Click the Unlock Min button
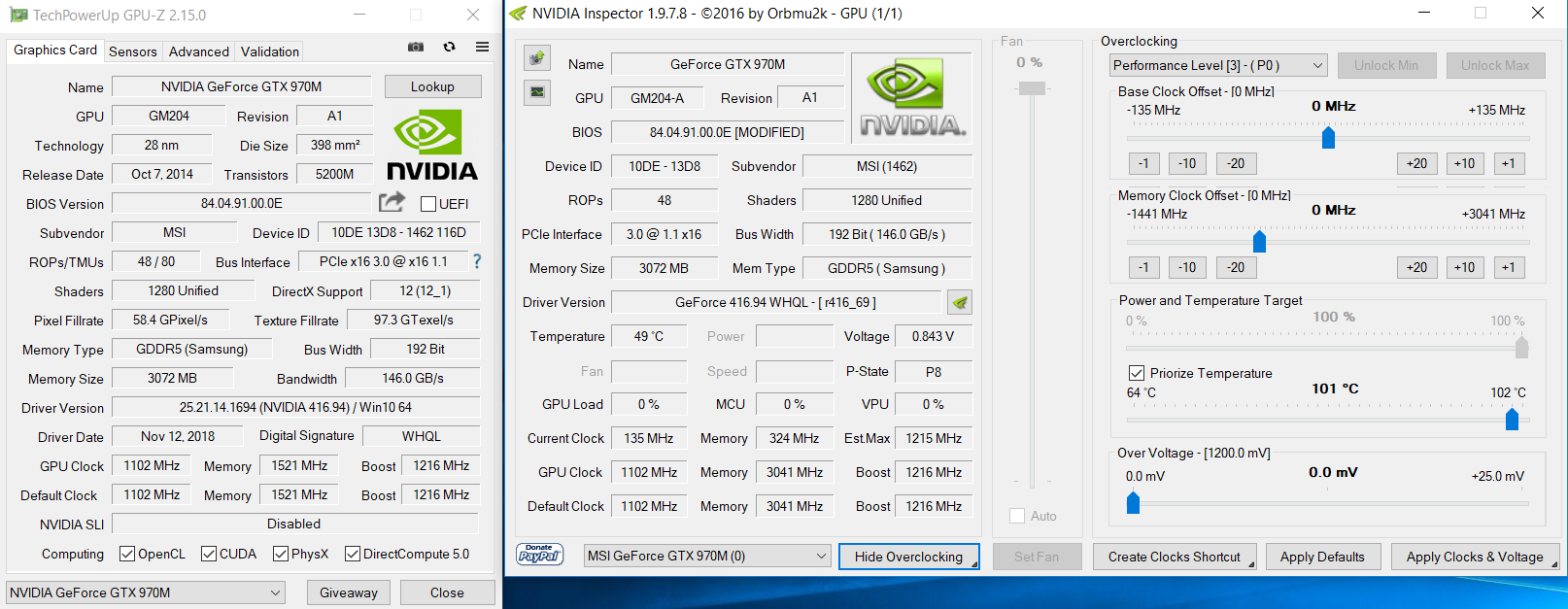Viewport: 1568px width, 609px height. point(1386,65)
